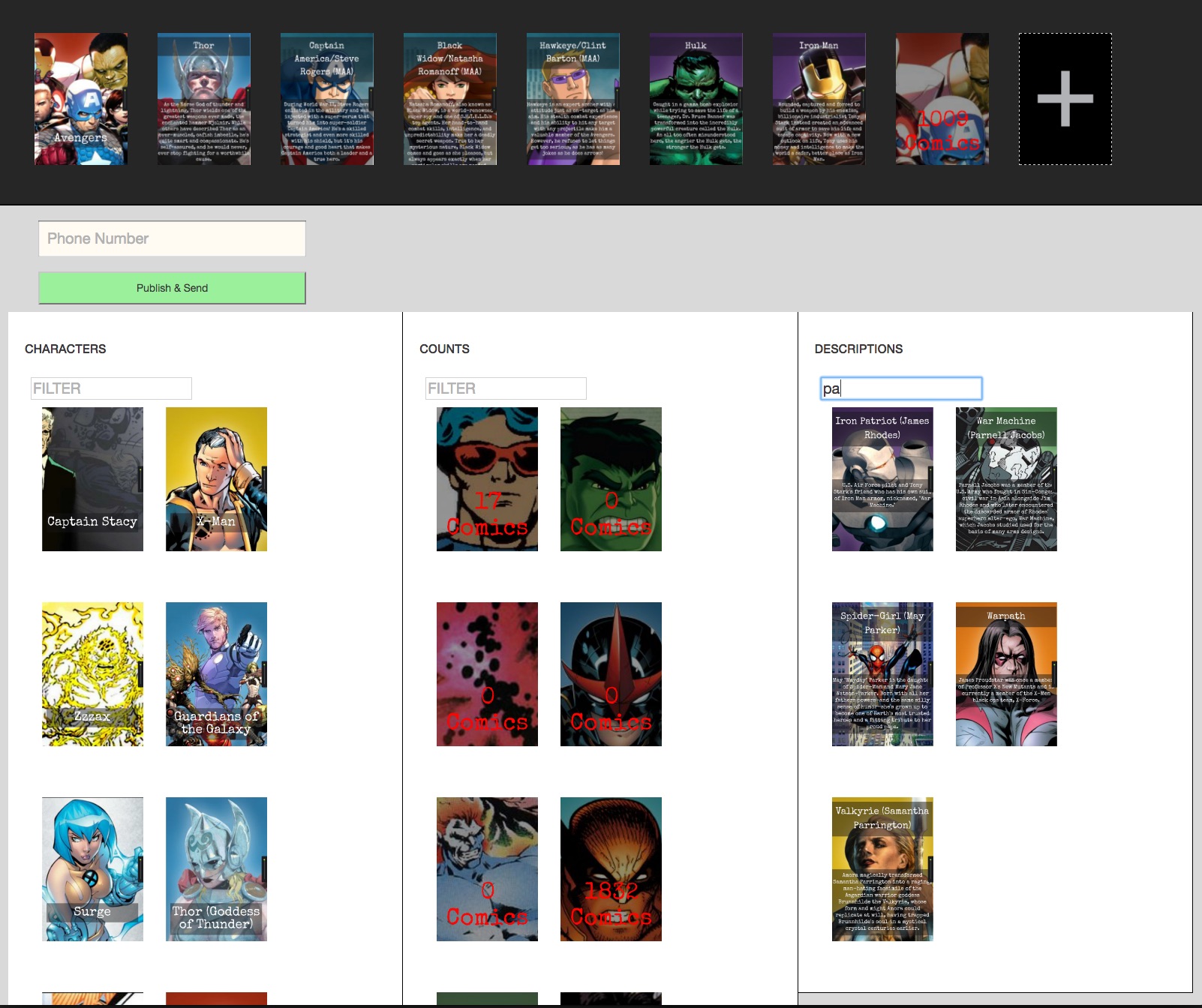Click the CHARACTERS column heading

pyautogui.click(x=65, y=349)
